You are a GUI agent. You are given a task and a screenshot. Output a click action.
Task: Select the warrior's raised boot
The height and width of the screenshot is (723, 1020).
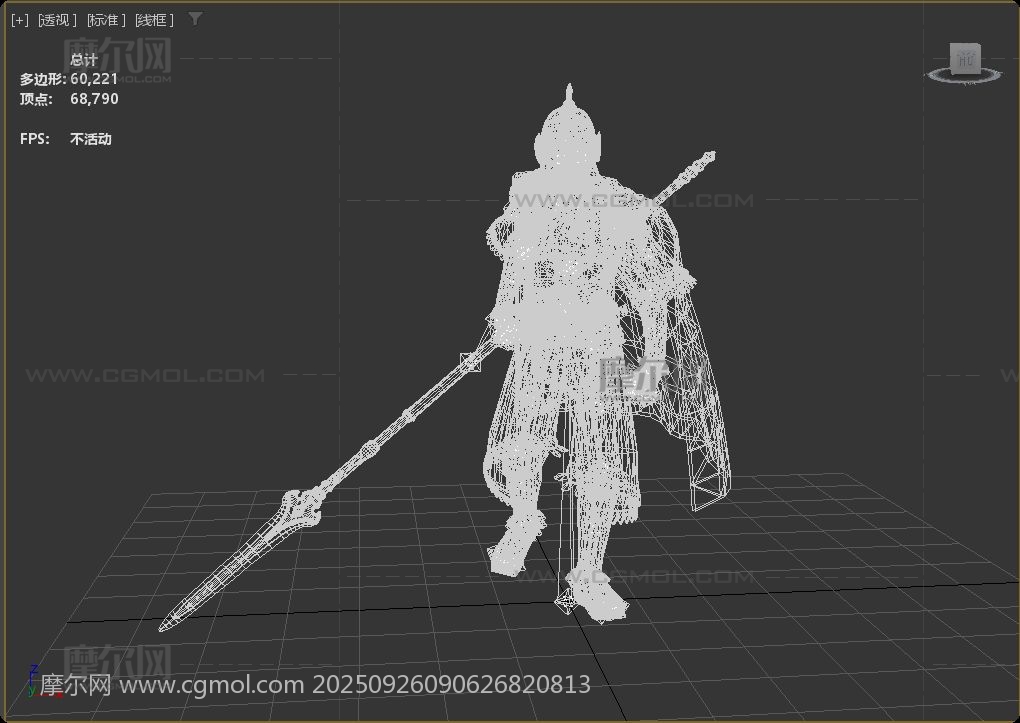pos(513,546)
